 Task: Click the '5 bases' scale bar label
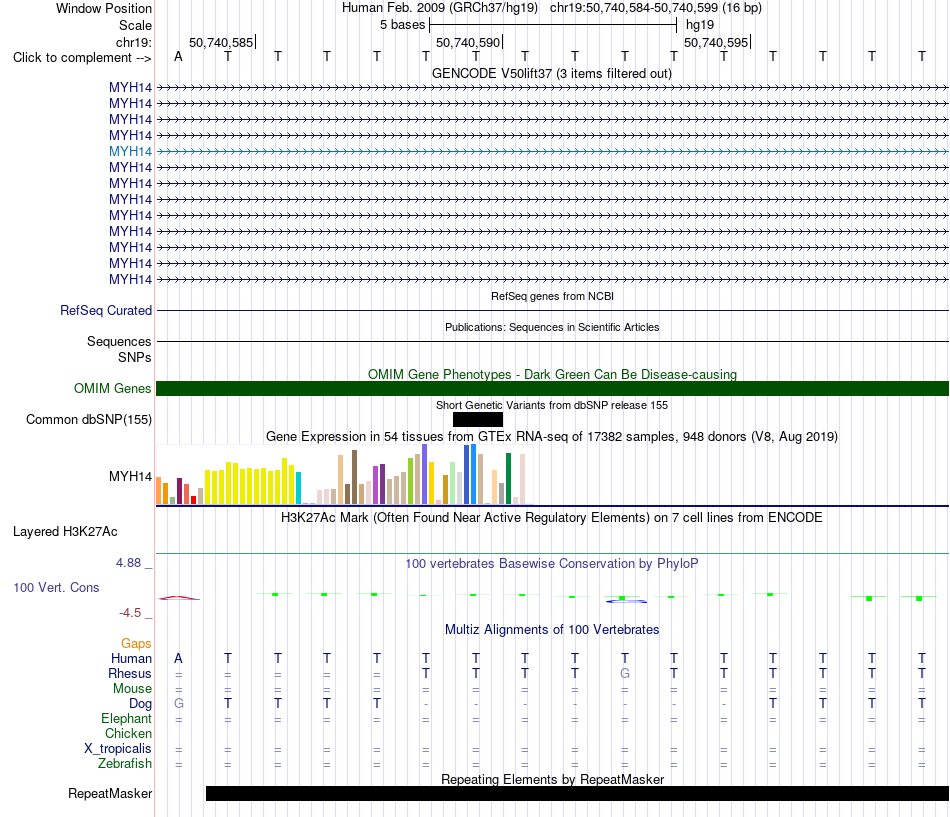click(x=402, y=25)
